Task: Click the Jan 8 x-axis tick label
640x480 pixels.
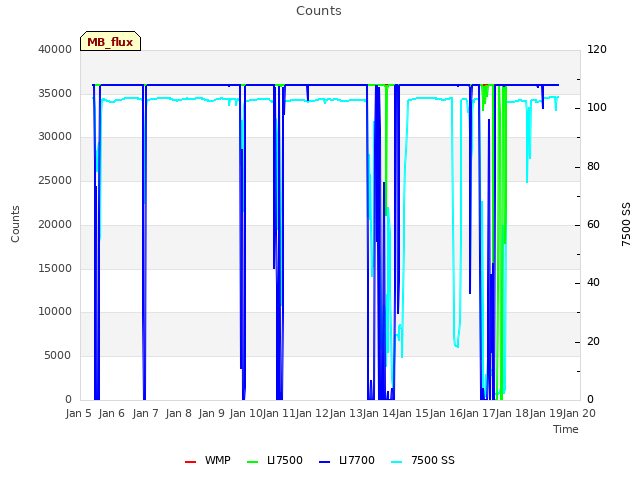Action: (178, 413)
